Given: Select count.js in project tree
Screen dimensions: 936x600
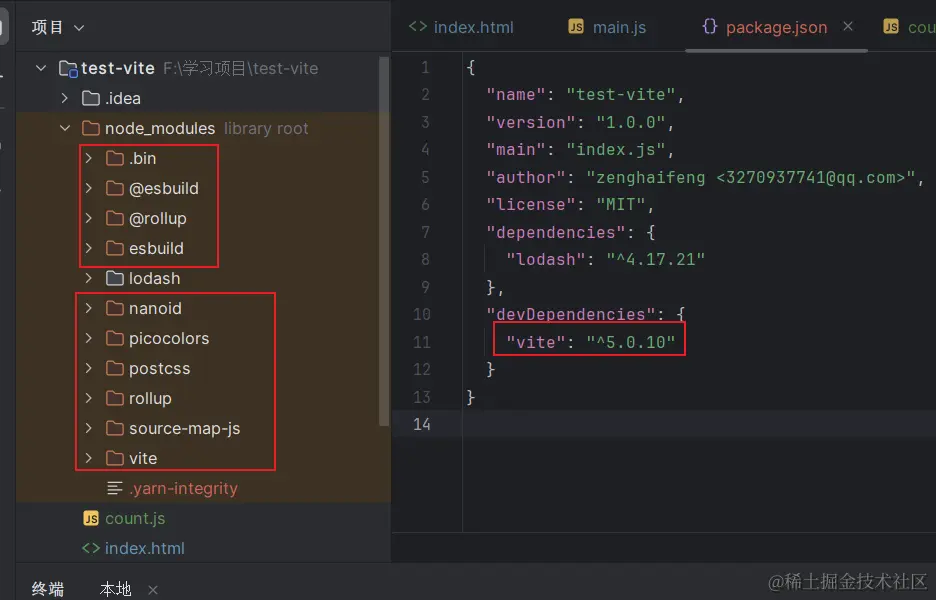Looking at the screenshot, I should 135,518.
